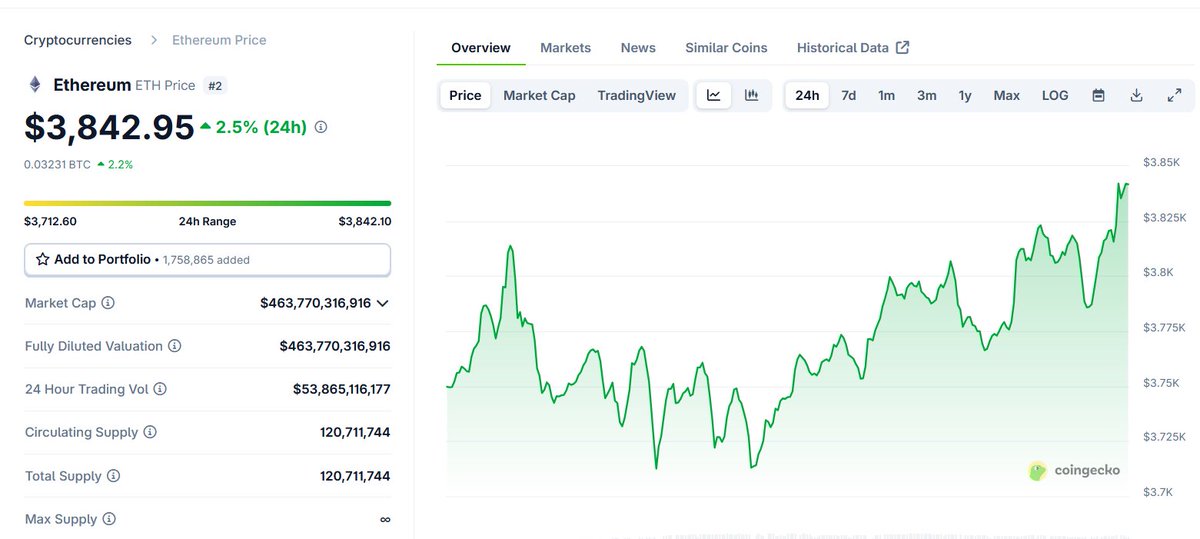Click the star icon in Add to Portfolio
The width and height of the screenshot is (1200, 539).
click(x=42, y=259)
